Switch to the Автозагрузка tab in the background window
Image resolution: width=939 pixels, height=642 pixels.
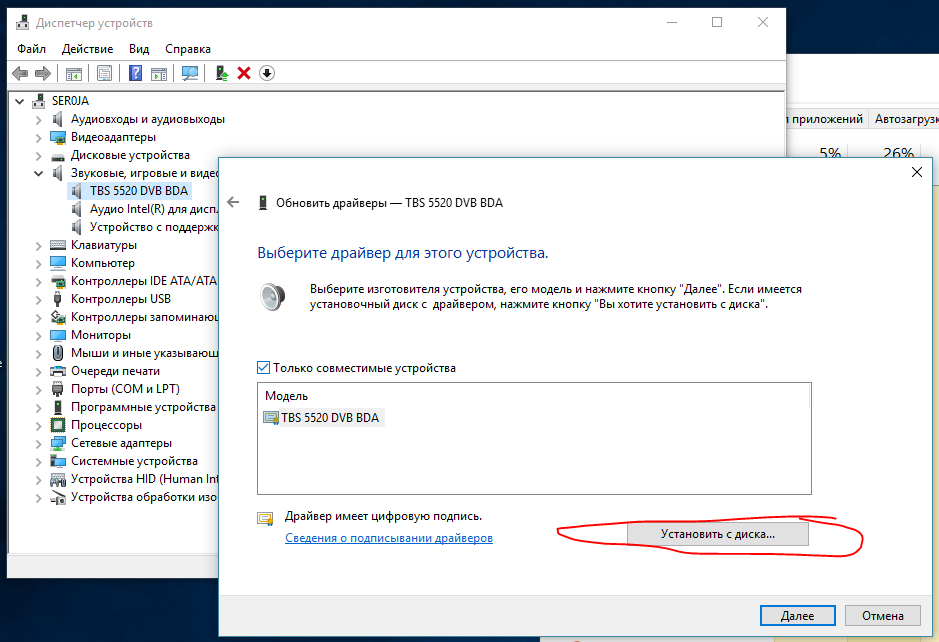point(906,119)
